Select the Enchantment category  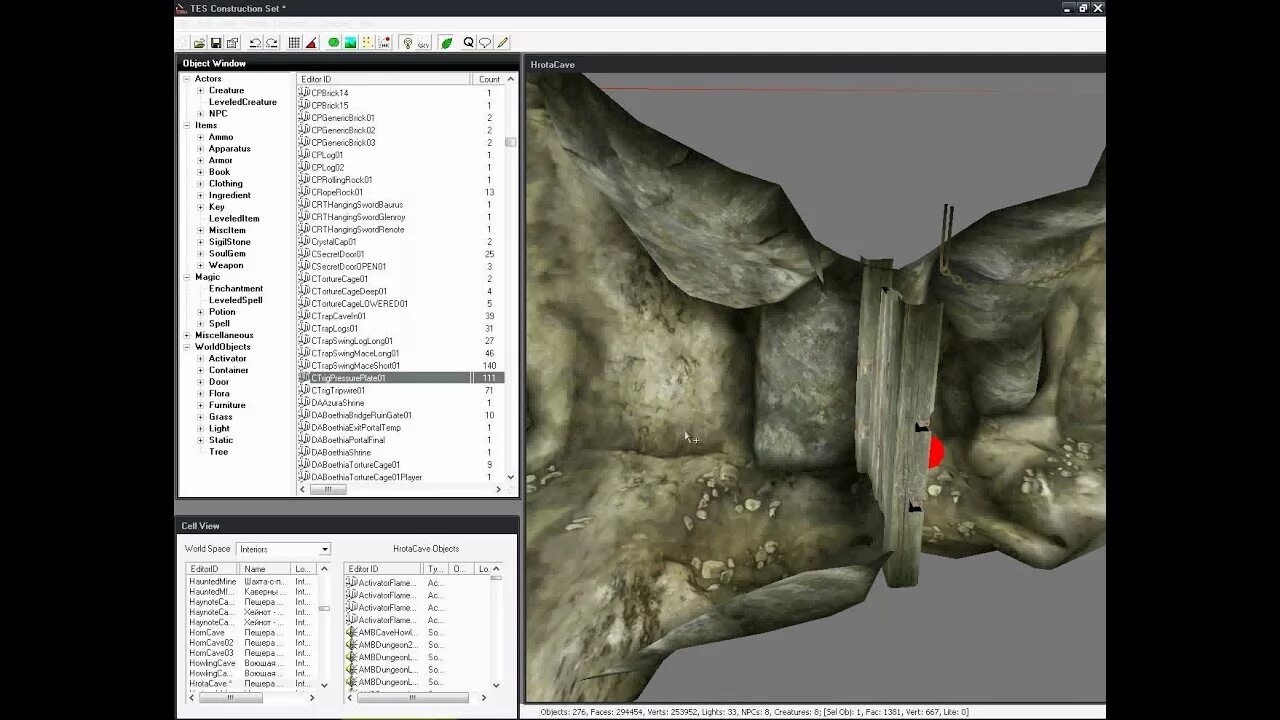[x=236, y=289]
